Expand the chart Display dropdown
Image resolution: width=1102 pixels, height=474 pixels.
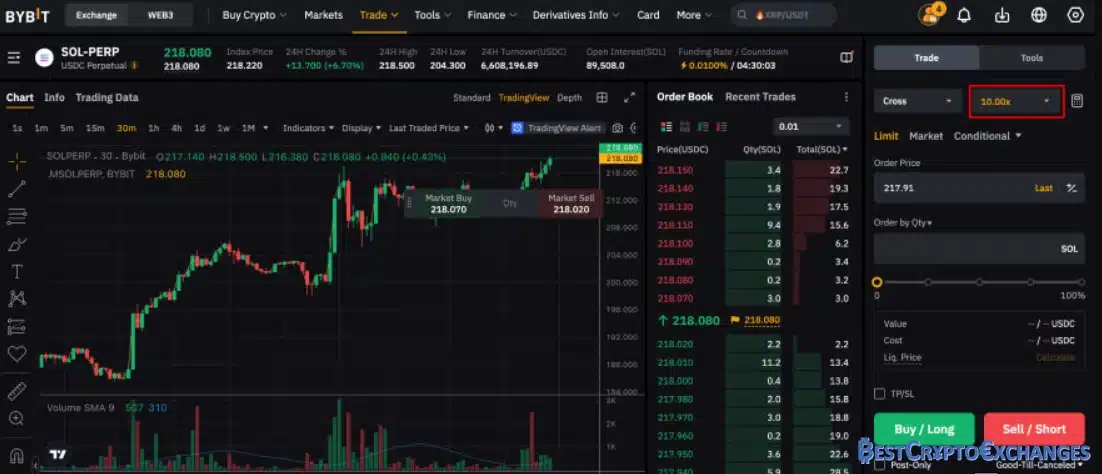(x=361, y=128)
